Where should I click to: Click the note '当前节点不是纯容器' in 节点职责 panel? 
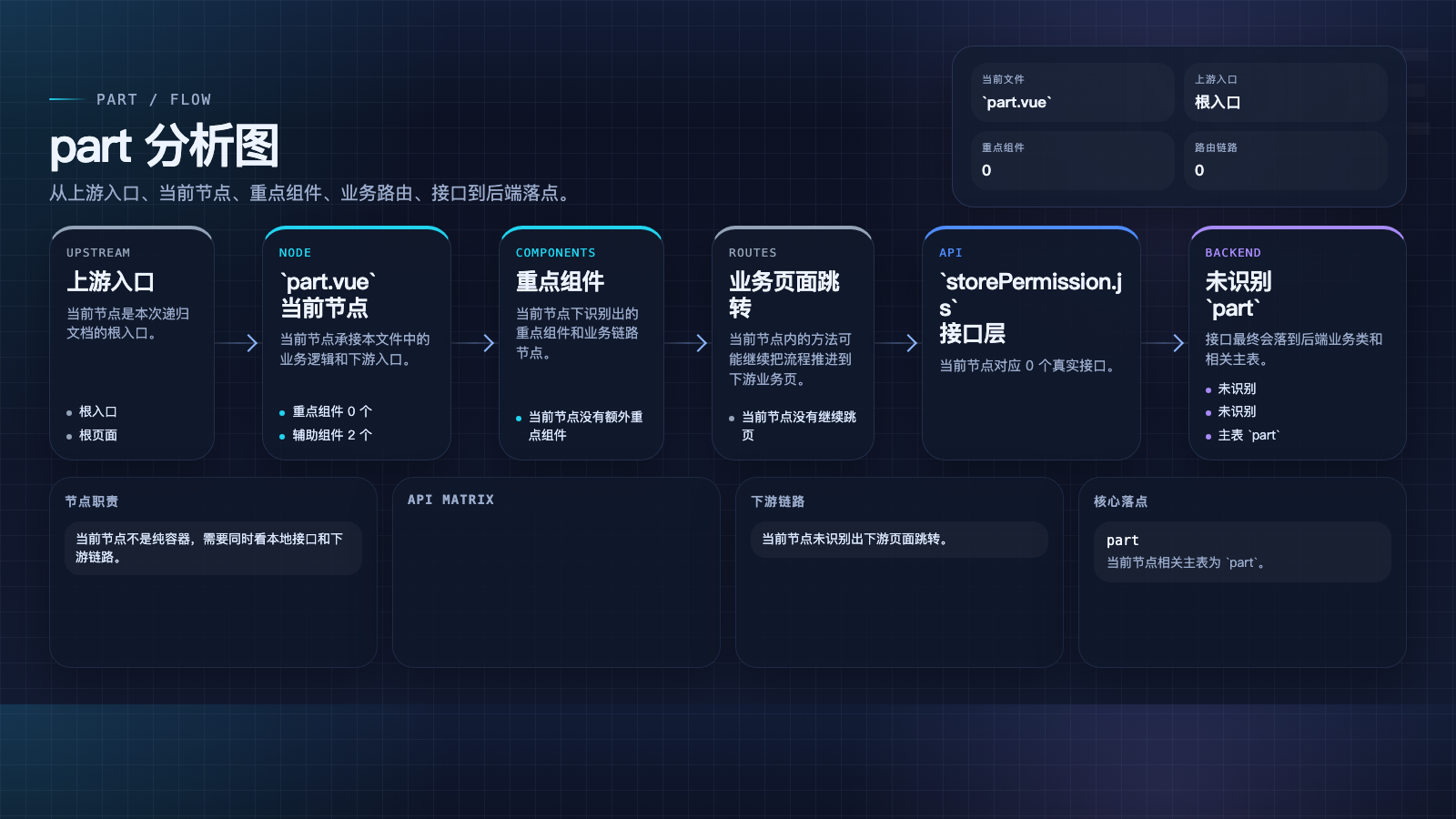click(213, 548)
